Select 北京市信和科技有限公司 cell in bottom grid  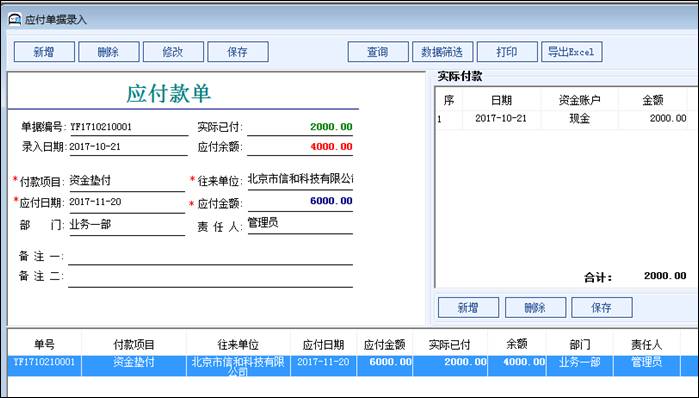(x=238, y=366)
